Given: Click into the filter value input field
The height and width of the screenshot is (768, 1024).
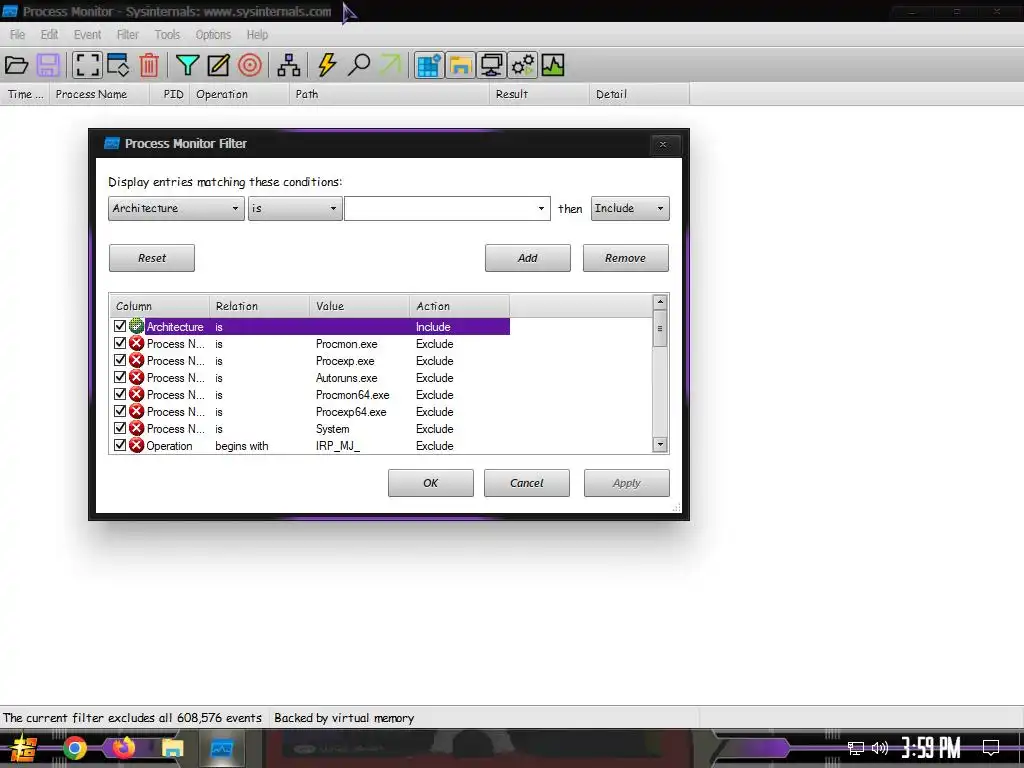Looking at the screenshot, I should pyautogui.click(x=439, y=208).
